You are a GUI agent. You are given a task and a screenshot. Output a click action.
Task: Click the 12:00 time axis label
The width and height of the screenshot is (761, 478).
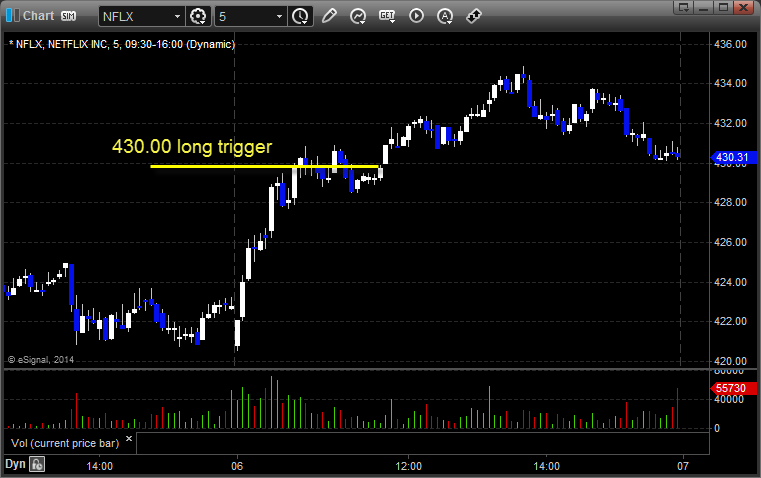[409, 466]
